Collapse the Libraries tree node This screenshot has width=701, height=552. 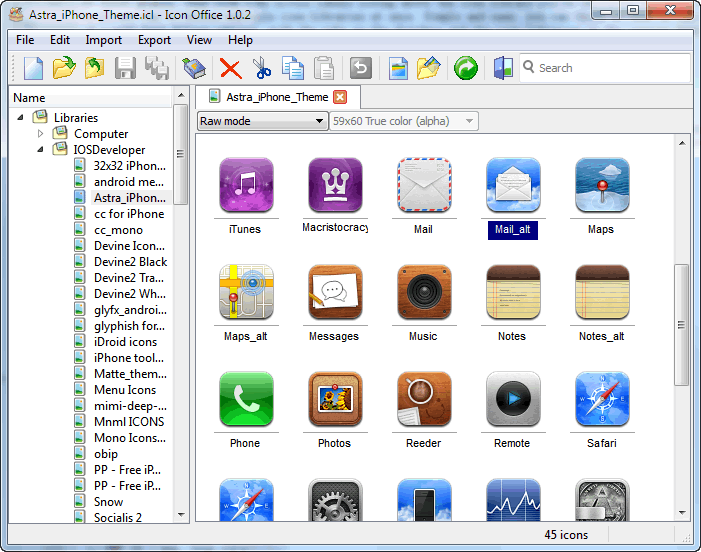[x=20, y=118]
